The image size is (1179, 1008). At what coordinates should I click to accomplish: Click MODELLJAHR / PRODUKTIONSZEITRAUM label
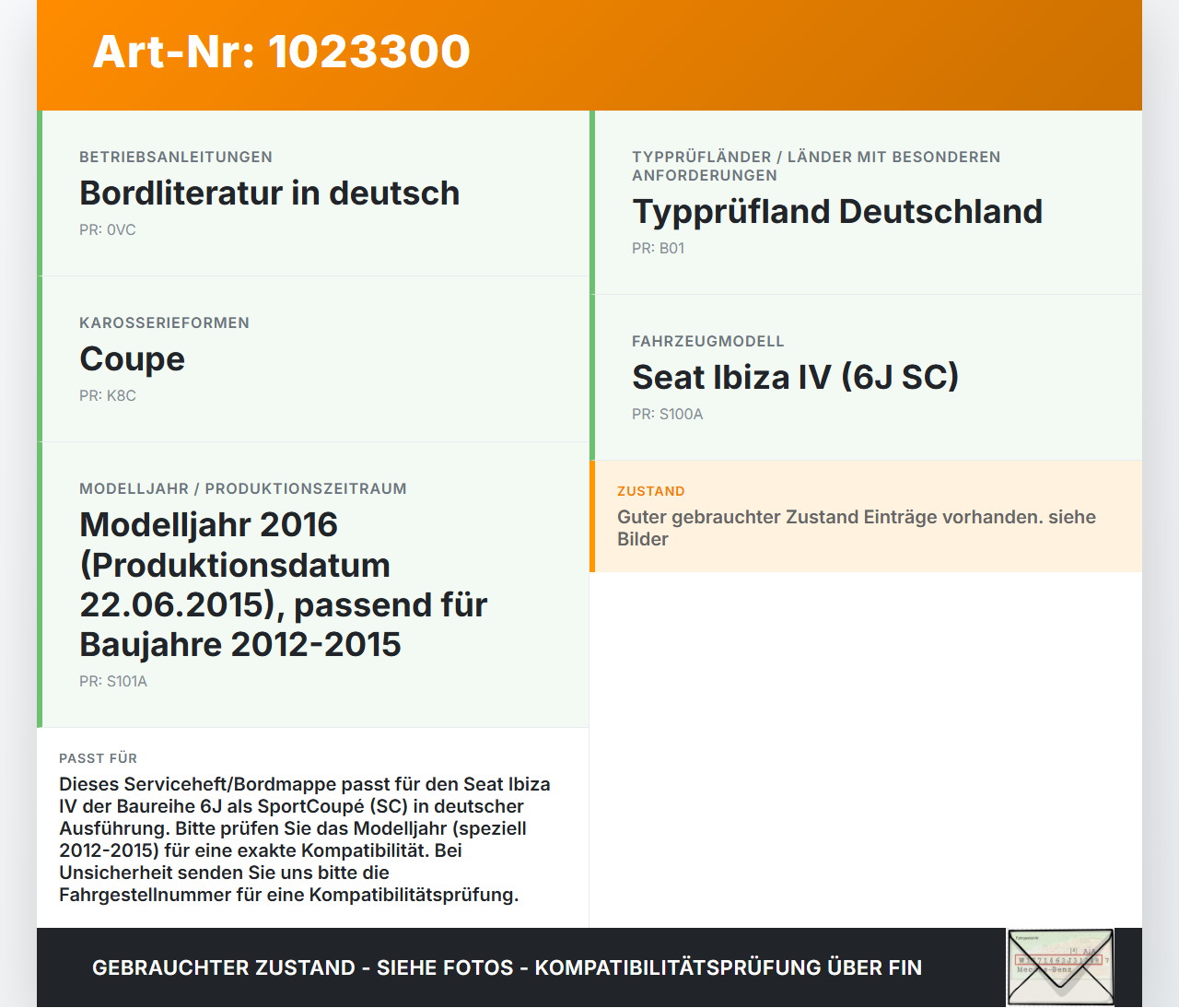coord(243,488)
